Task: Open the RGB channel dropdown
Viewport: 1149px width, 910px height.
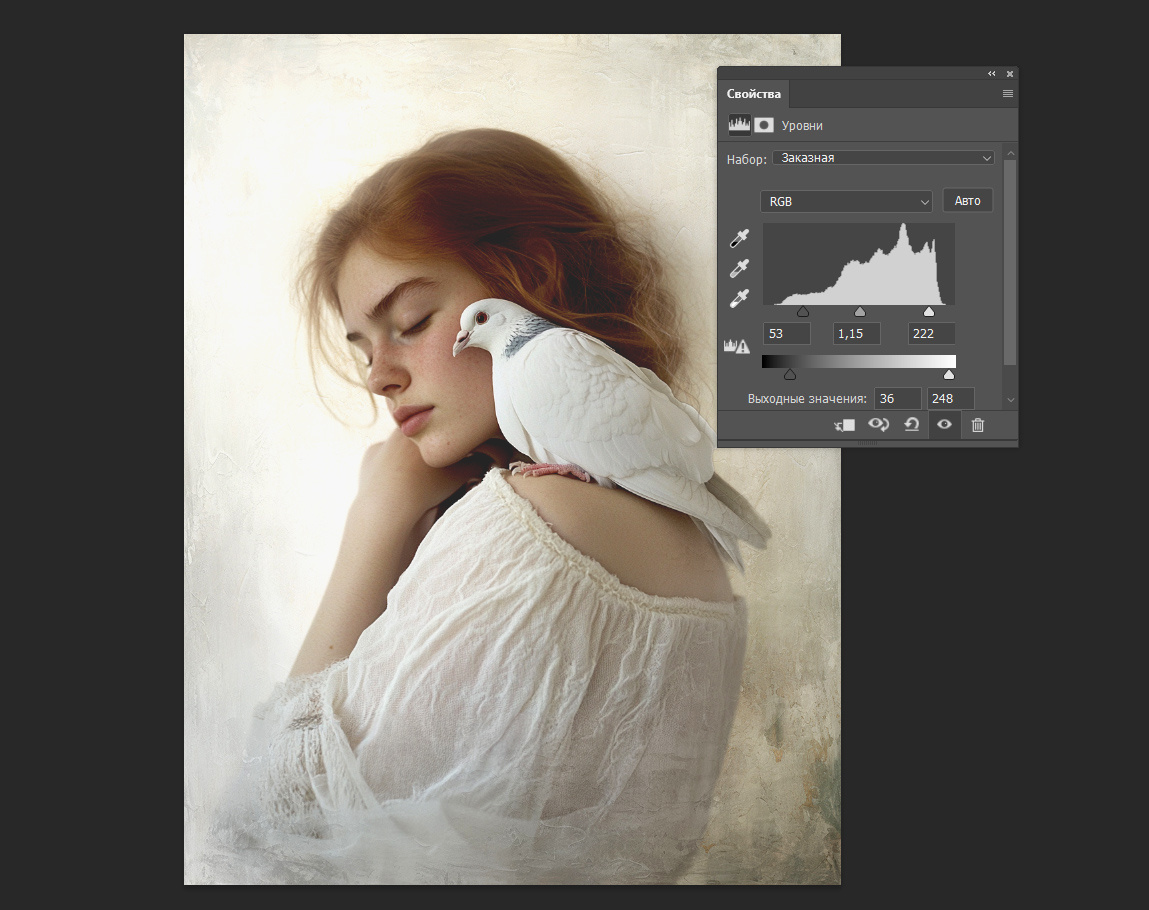Action: [x=846, y=201]
